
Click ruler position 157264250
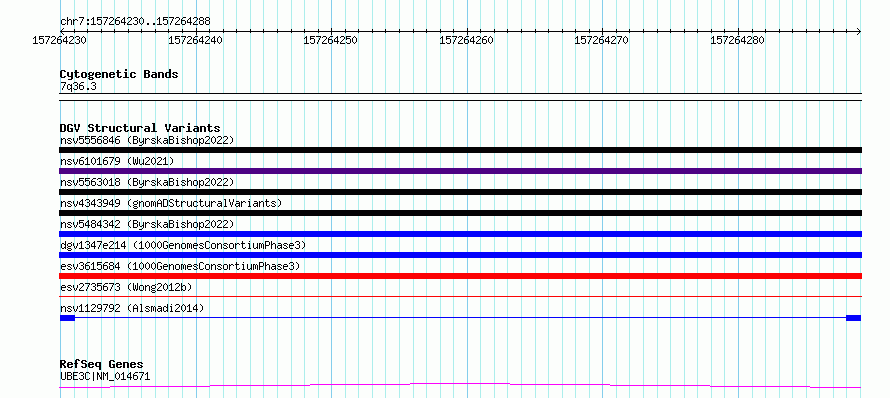click(331, 40)
